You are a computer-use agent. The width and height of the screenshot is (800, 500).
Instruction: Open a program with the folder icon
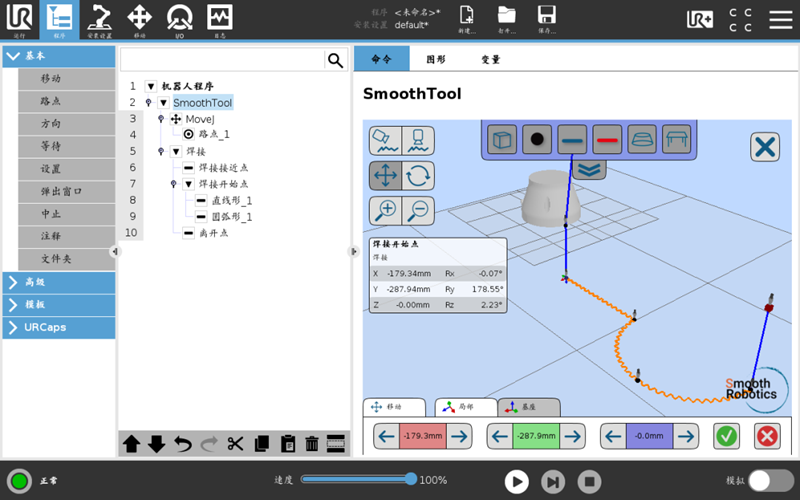tap(507, 19)
